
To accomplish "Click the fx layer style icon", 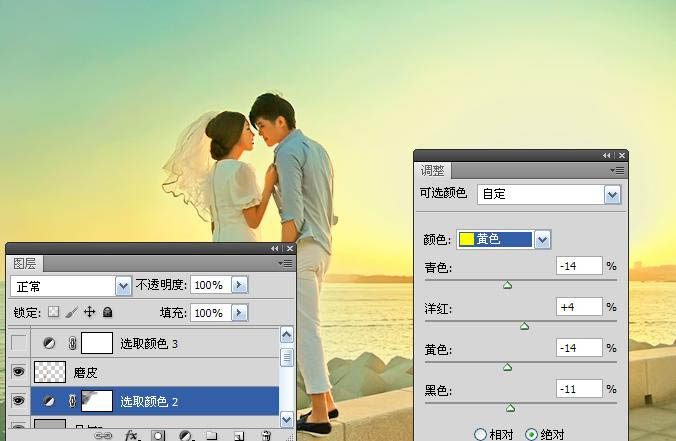I will (131, 436).
